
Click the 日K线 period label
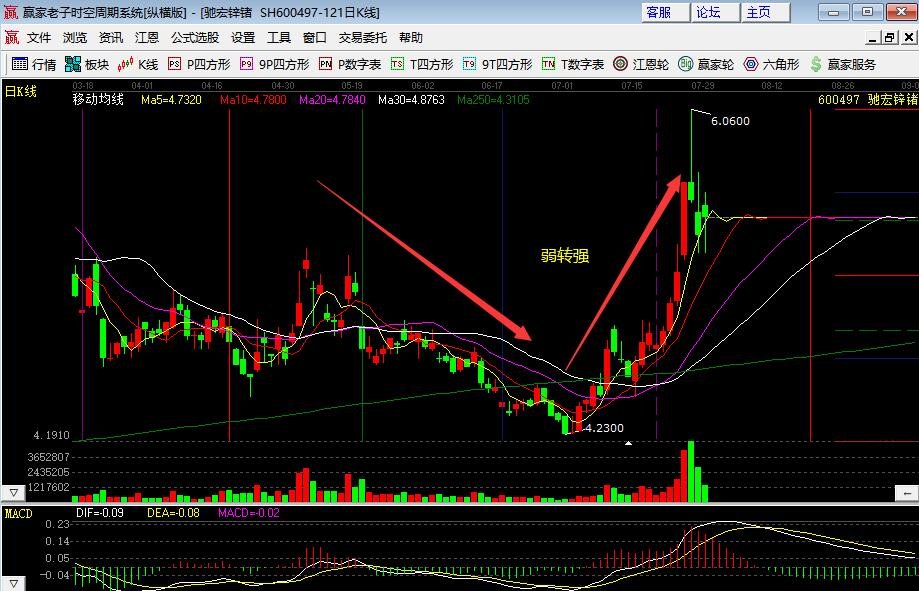(21, 91)
